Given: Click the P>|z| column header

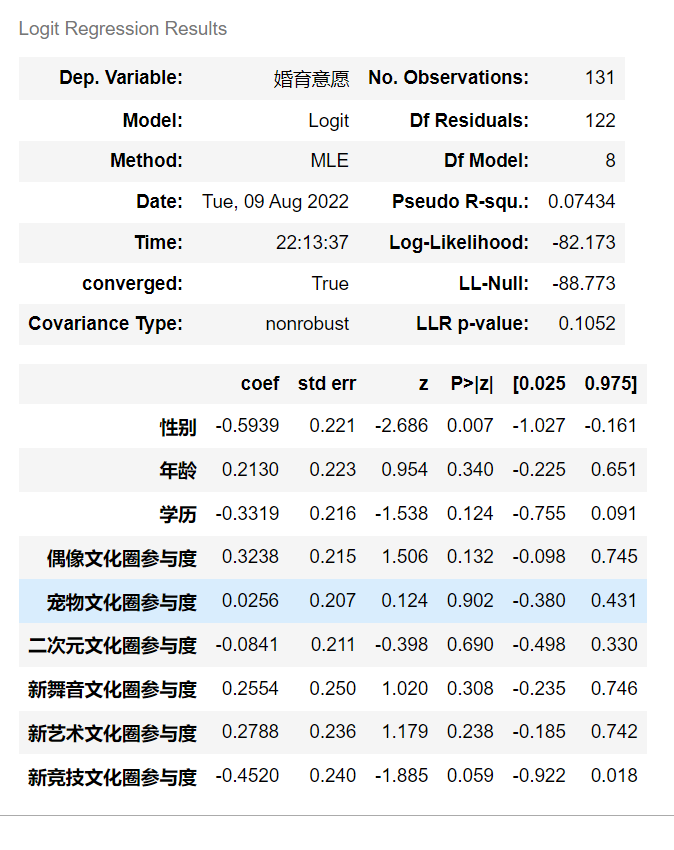Looking at the screenshot, I should 472,384.
